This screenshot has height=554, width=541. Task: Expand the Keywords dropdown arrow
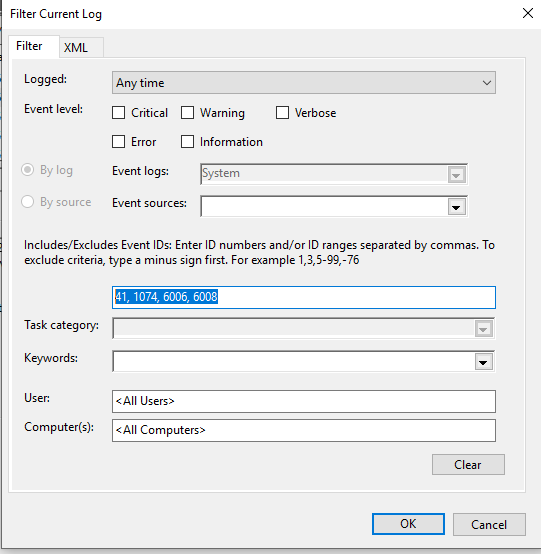[483, 362]
